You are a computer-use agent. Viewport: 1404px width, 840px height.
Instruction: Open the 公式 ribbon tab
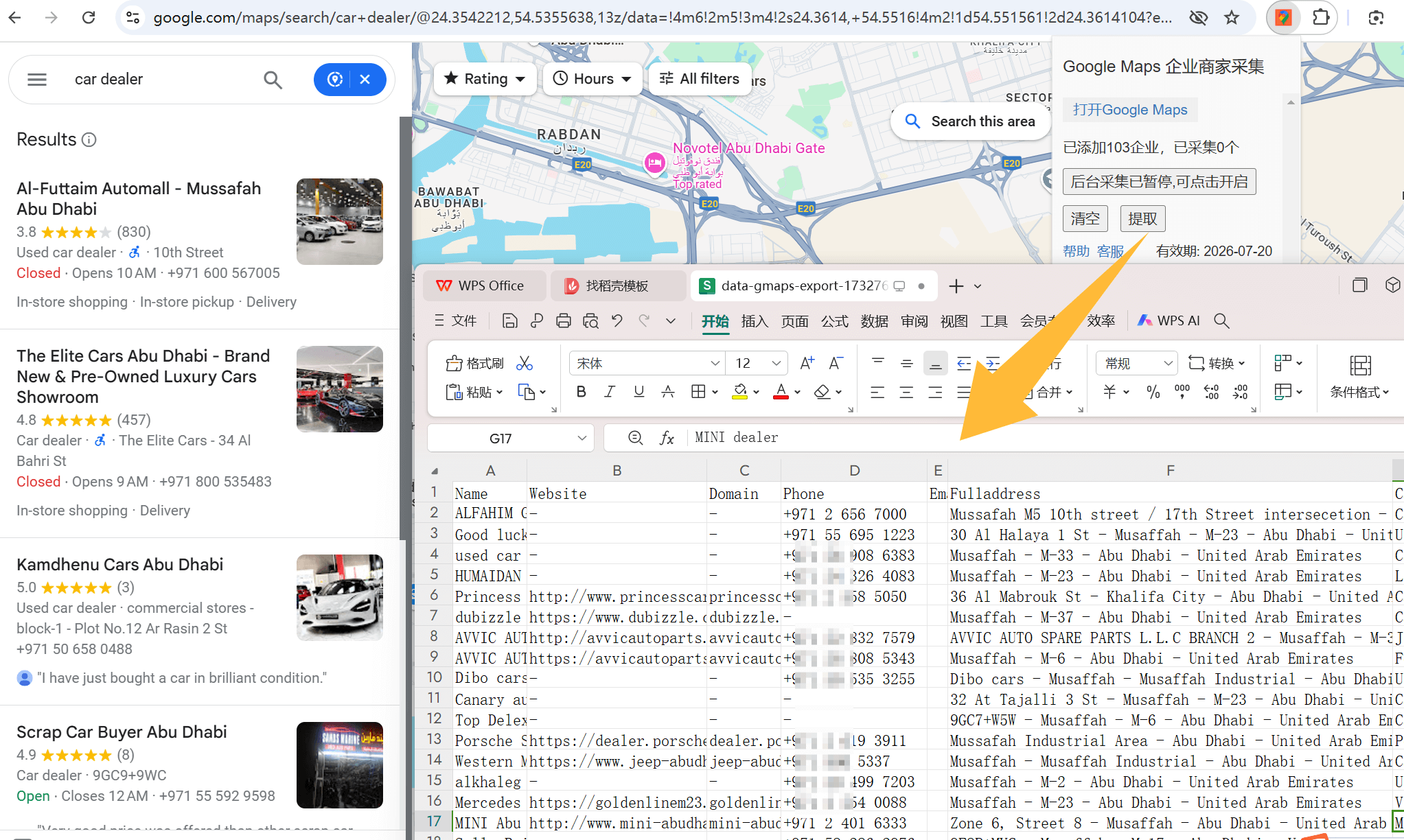835,321
